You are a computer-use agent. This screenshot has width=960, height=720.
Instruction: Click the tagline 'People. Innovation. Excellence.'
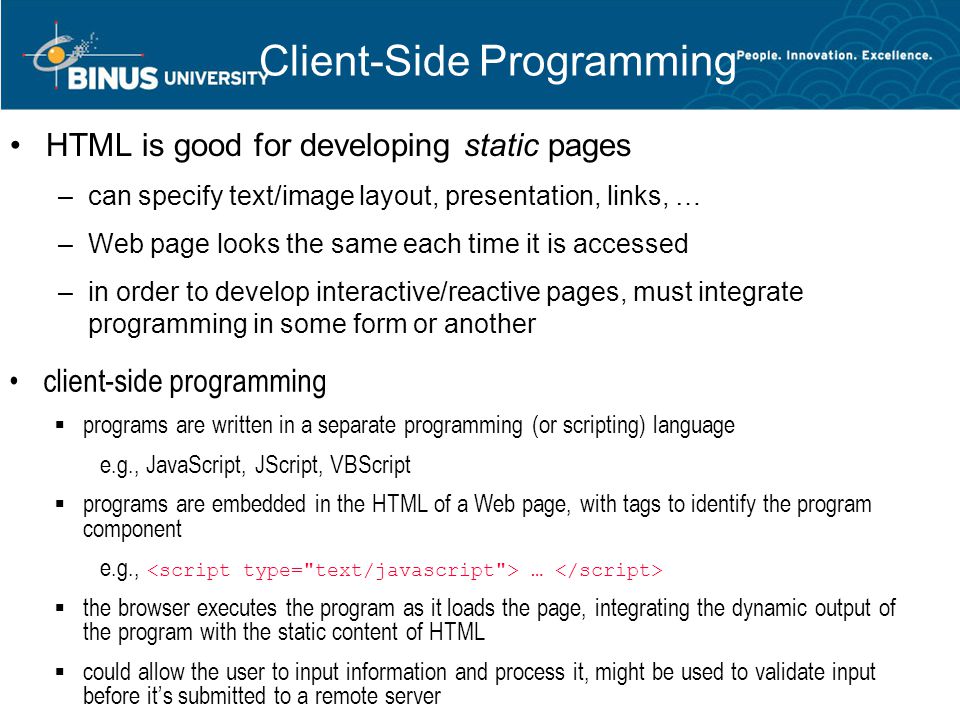tap(834, 55)
